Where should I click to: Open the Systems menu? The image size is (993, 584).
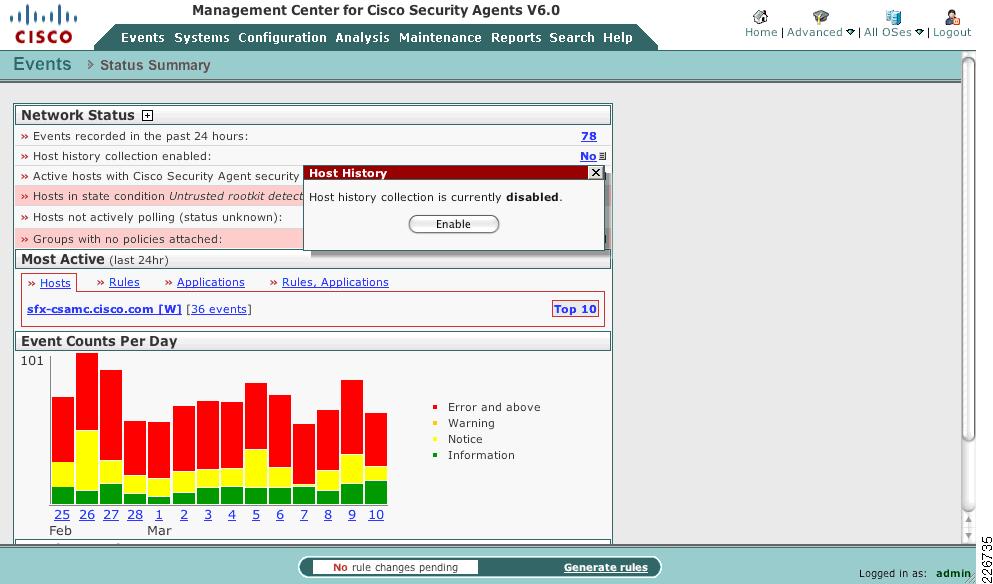pos(201,38)
